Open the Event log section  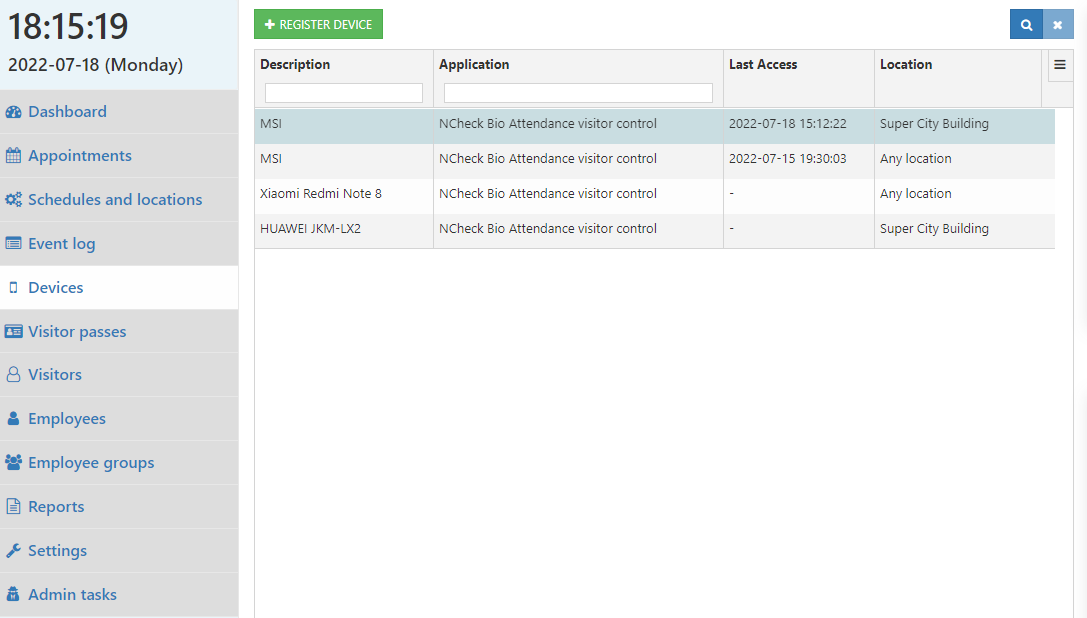119,243
